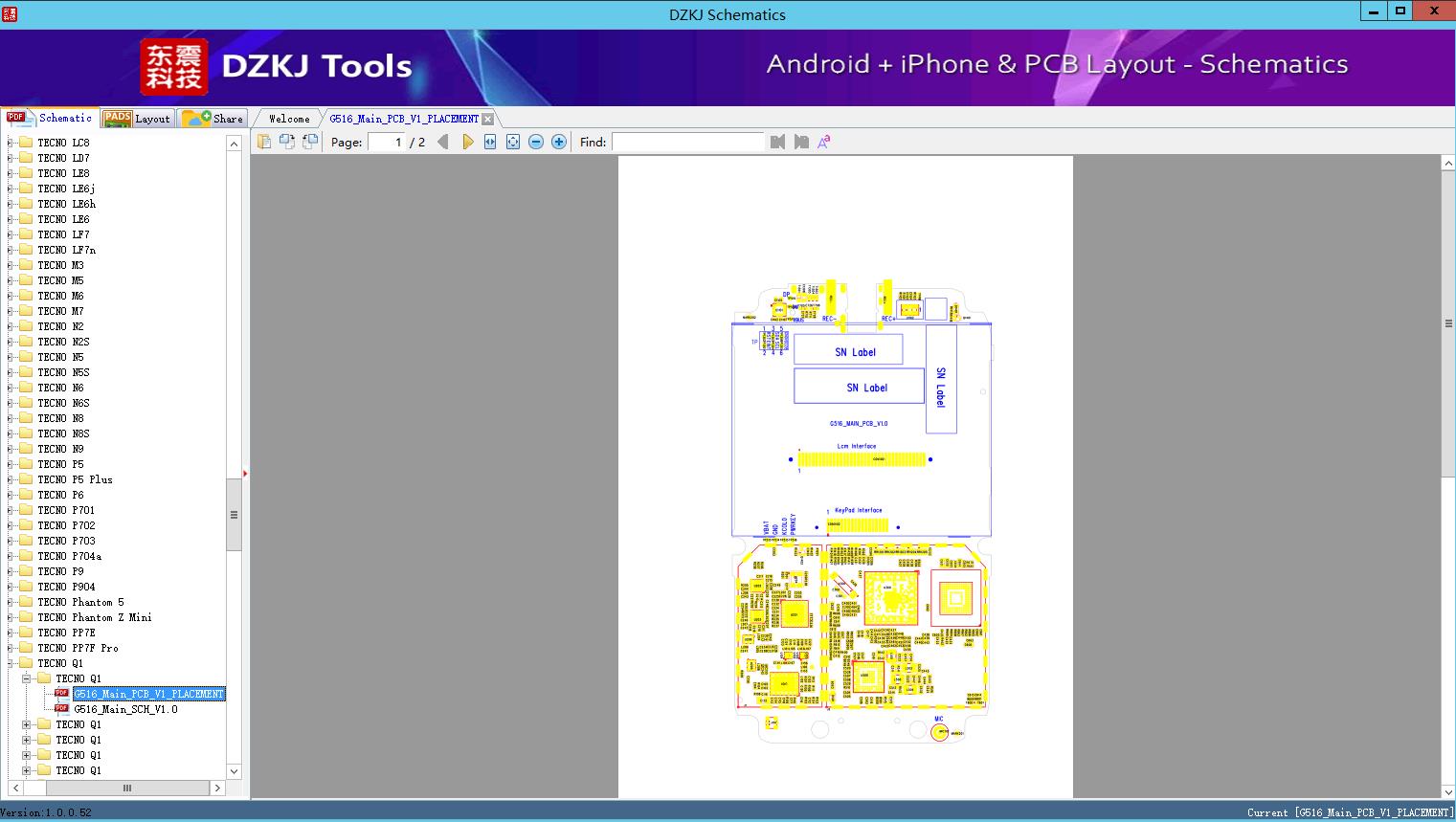Click the PDF icon beside G516_Main_SCH_V1.0
The width and height of the screenshot is (1456, 822).
pos(61,709)
